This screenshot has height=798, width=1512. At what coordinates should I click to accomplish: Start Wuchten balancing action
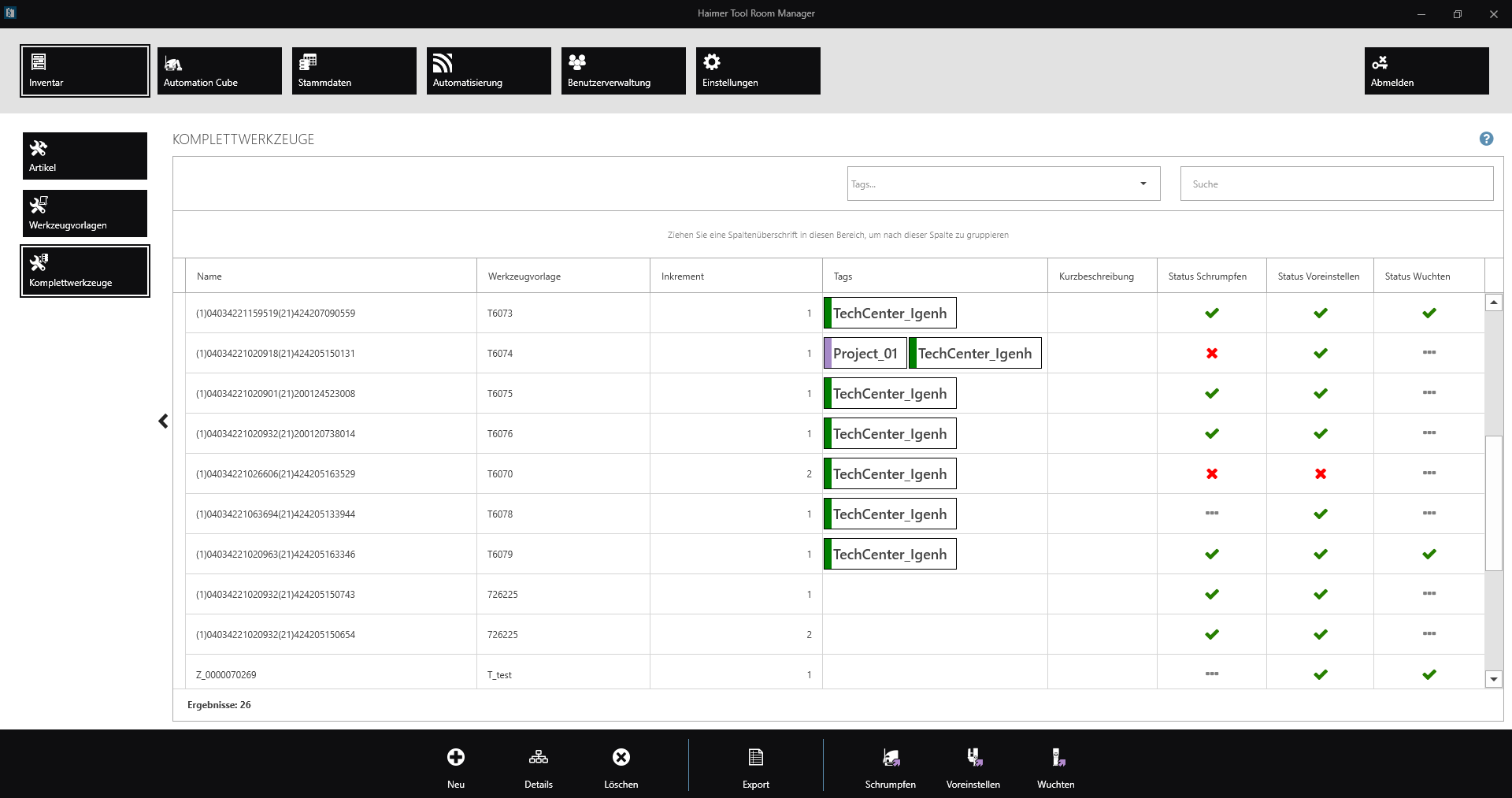click(x=1056, y=768)
